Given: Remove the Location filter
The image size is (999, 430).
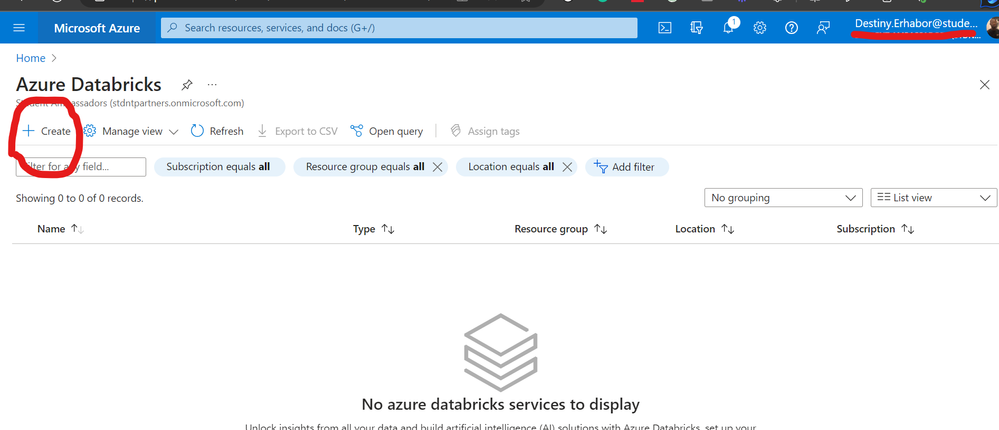Looking at the screenshot, I should click(566, 167).
